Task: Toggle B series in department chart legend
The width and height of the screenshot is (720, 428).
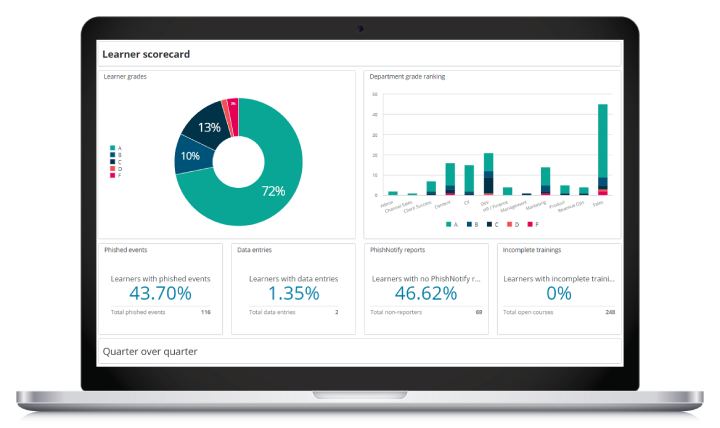Action: 470,225
